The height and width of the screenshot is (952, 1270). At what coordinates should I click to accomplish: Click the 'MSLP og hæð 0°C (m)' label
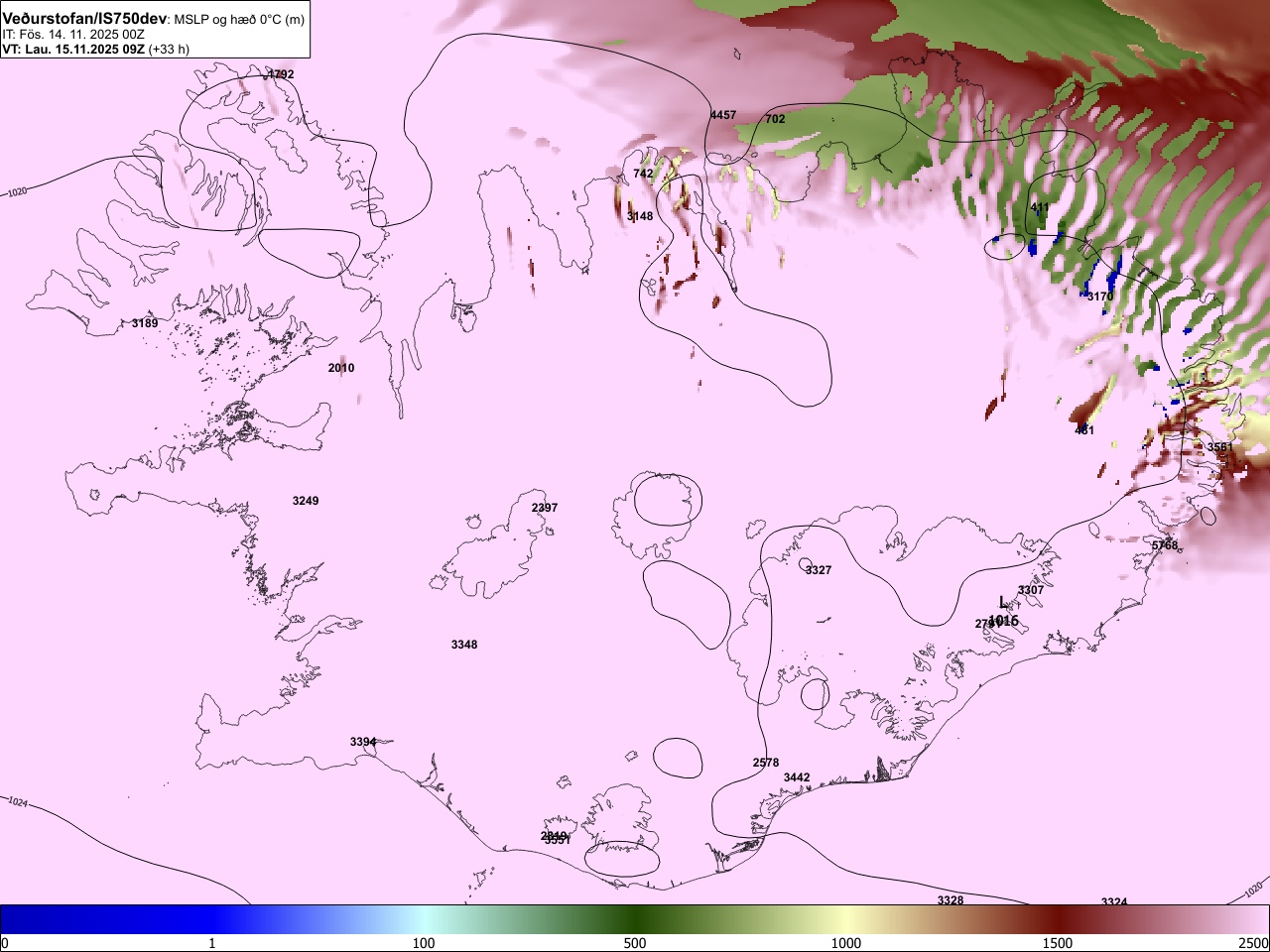pyautogui.click(x=240, y=20)
